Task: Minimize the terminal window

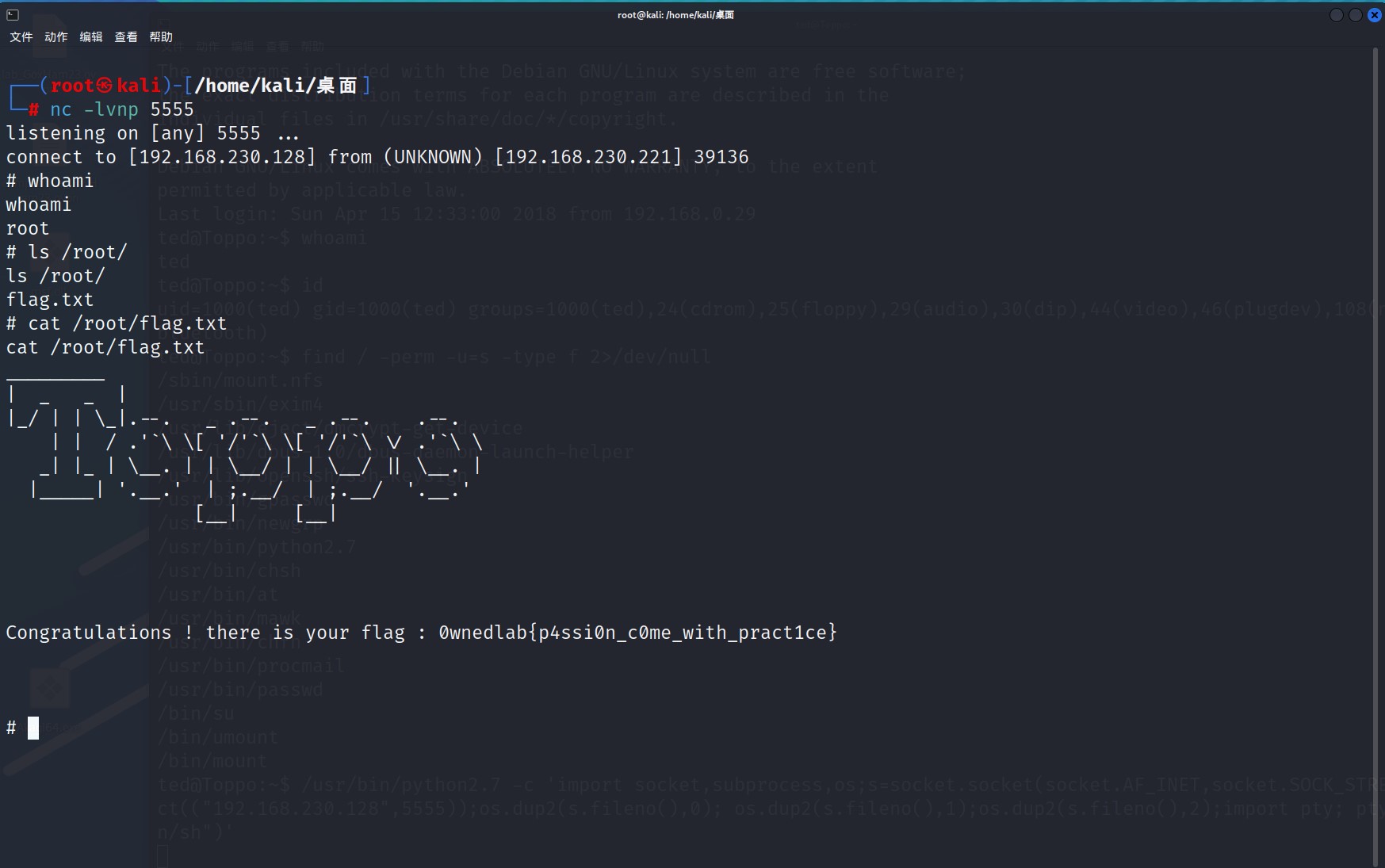Action: click(x=1337, y=15)
